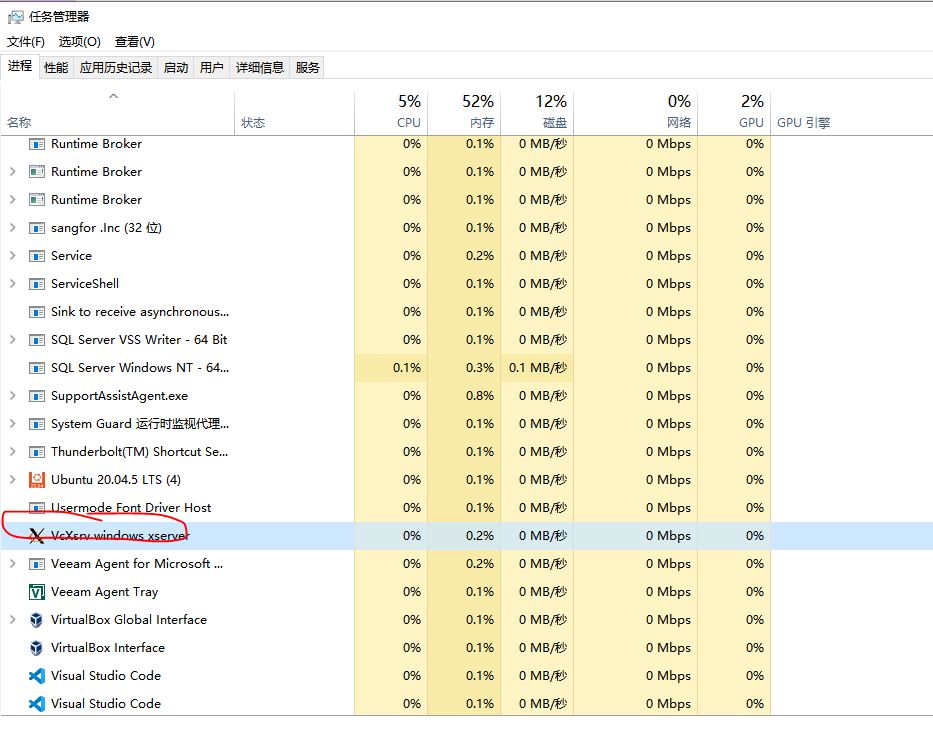Screen dimensions: 933x729
Task: Switch to the 用户 tab
Action: tap(212, 68)
